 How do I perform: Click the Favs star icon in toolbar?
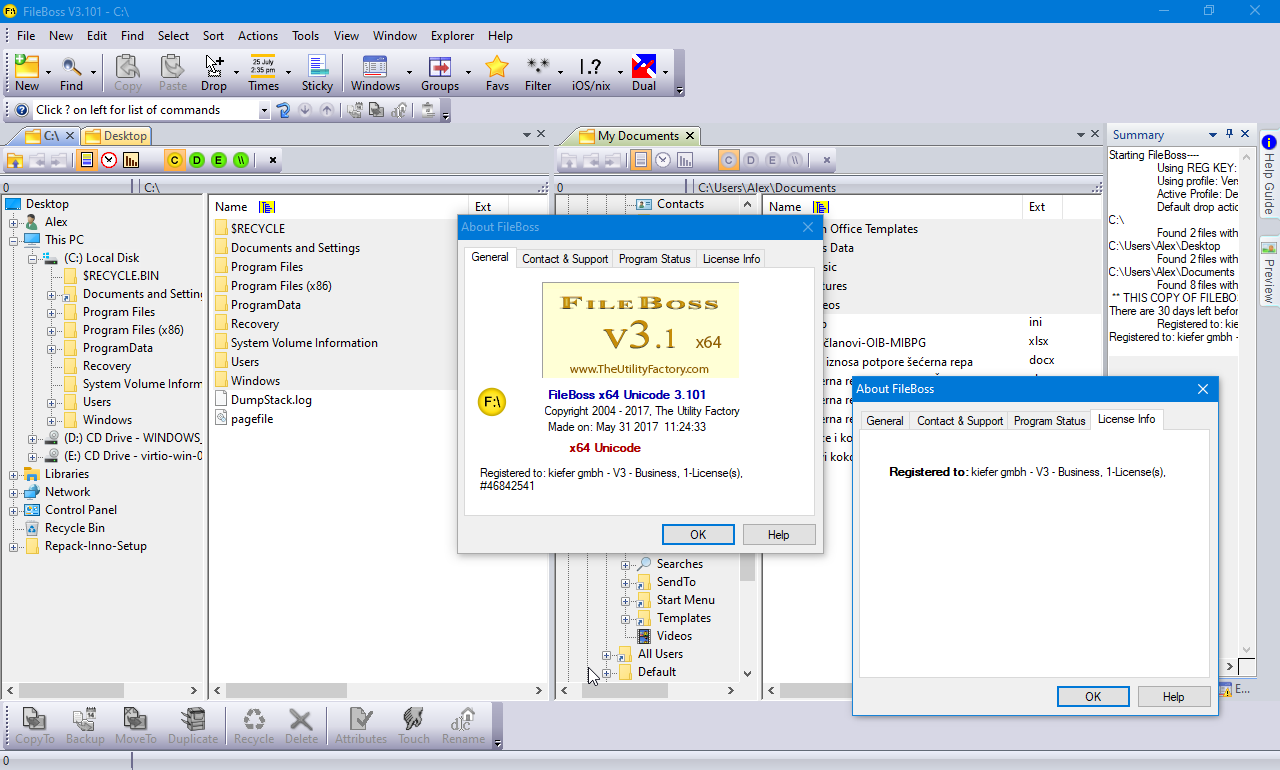tap(497, 68)
